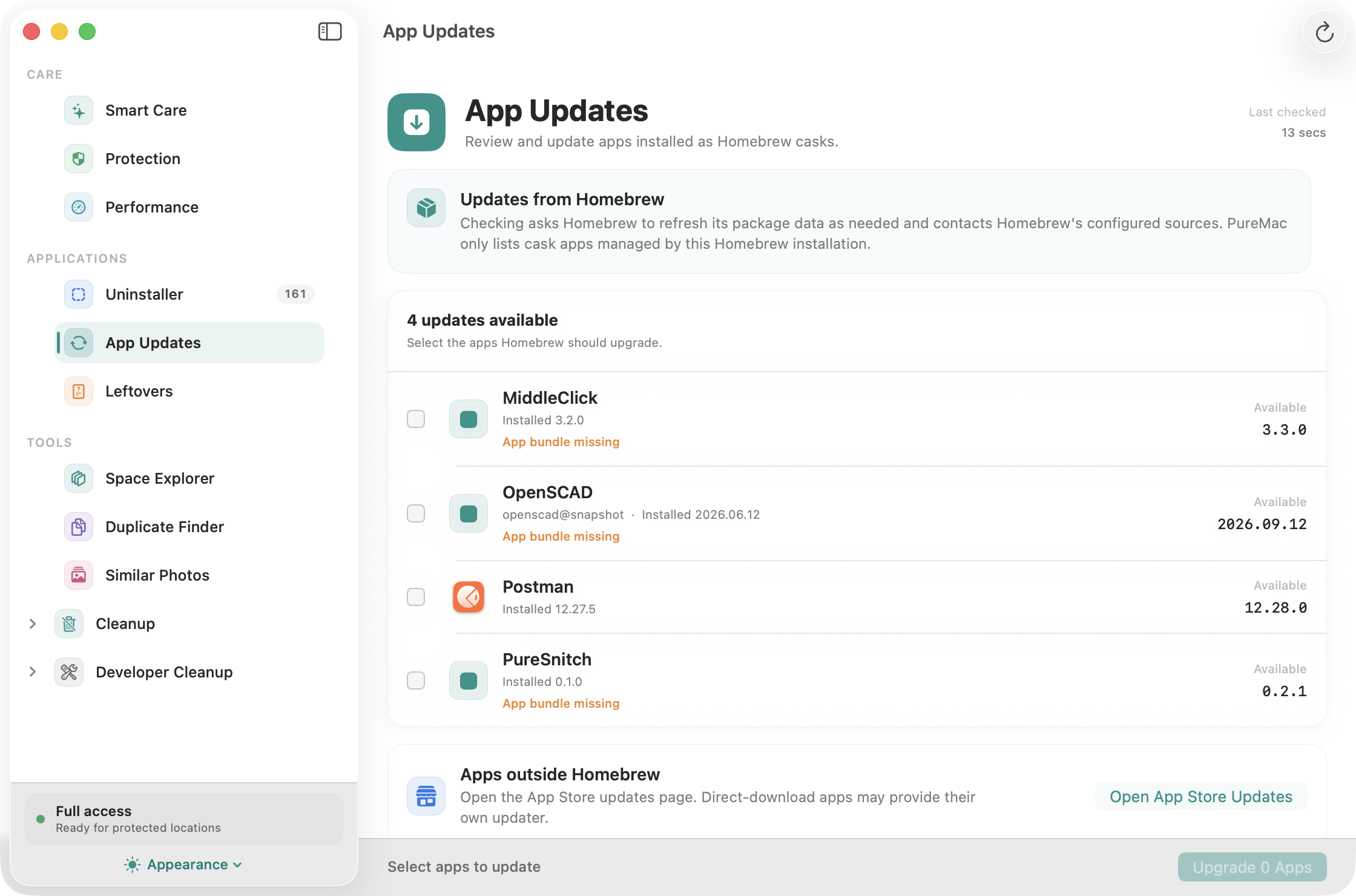Click the Postman available version 12.28.0
This screenshot has width=1356, height=896.
1275,608
